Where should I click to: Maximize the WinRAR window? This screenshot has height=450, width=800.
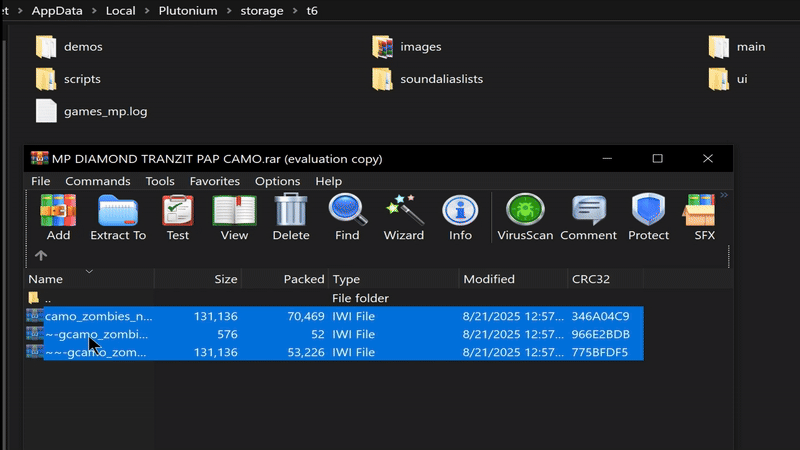[x=657, y=159]
